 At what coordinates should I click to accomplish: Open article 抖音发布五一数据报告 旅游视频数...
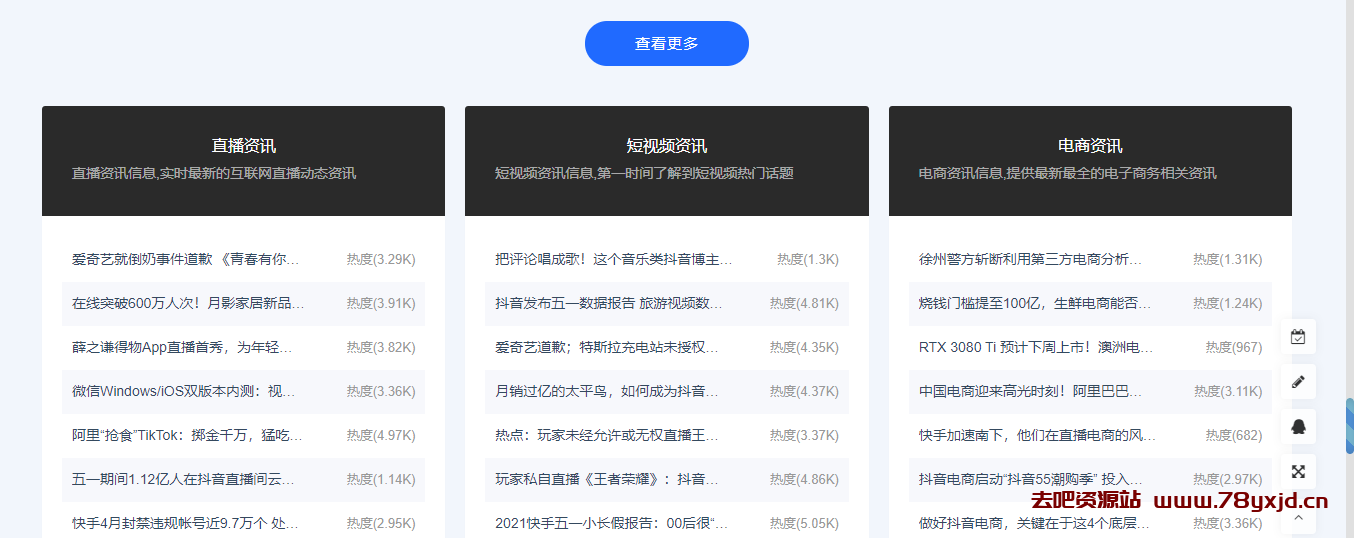(609, 303)
